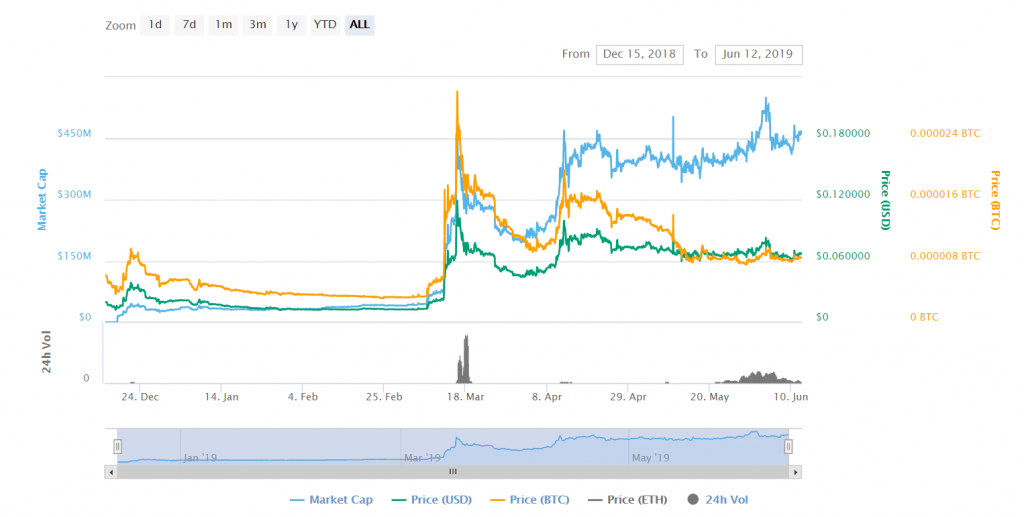Toggle the 24h Vol legend item
The image size is (1024, 517).
pyautogui.click(x=717, y=499)
